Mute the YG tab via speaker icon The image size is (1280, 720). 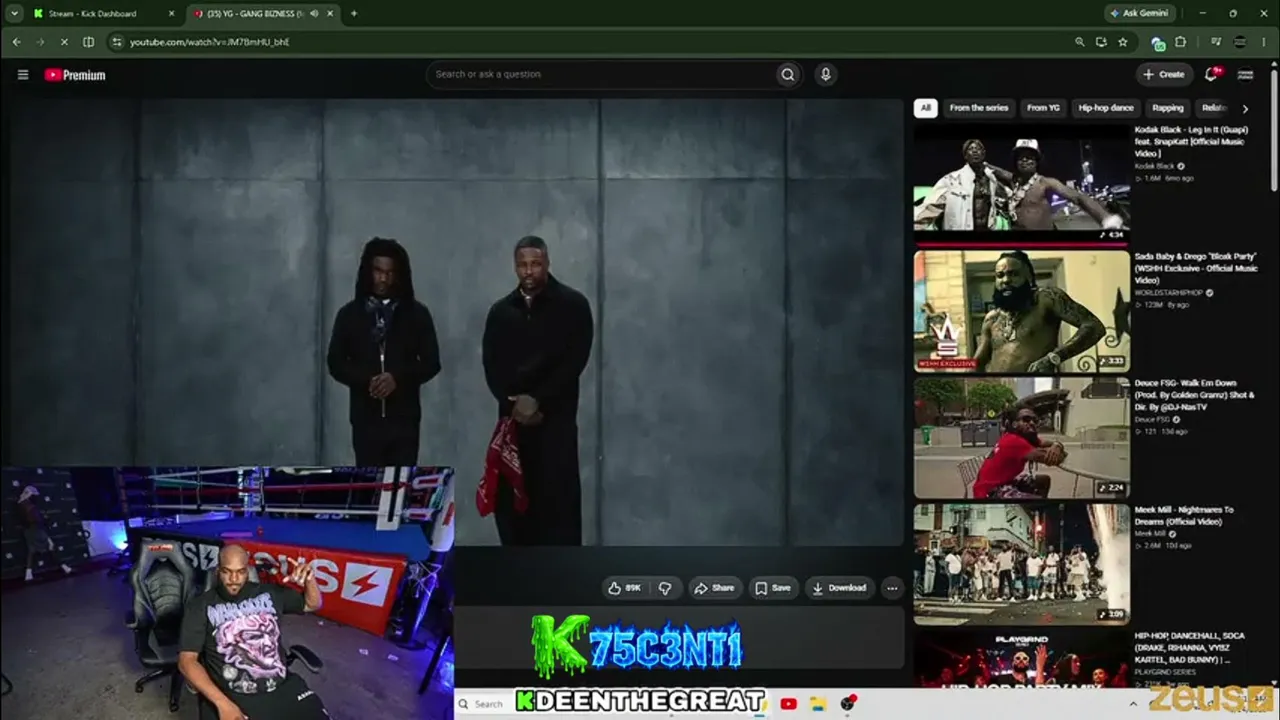313,14
